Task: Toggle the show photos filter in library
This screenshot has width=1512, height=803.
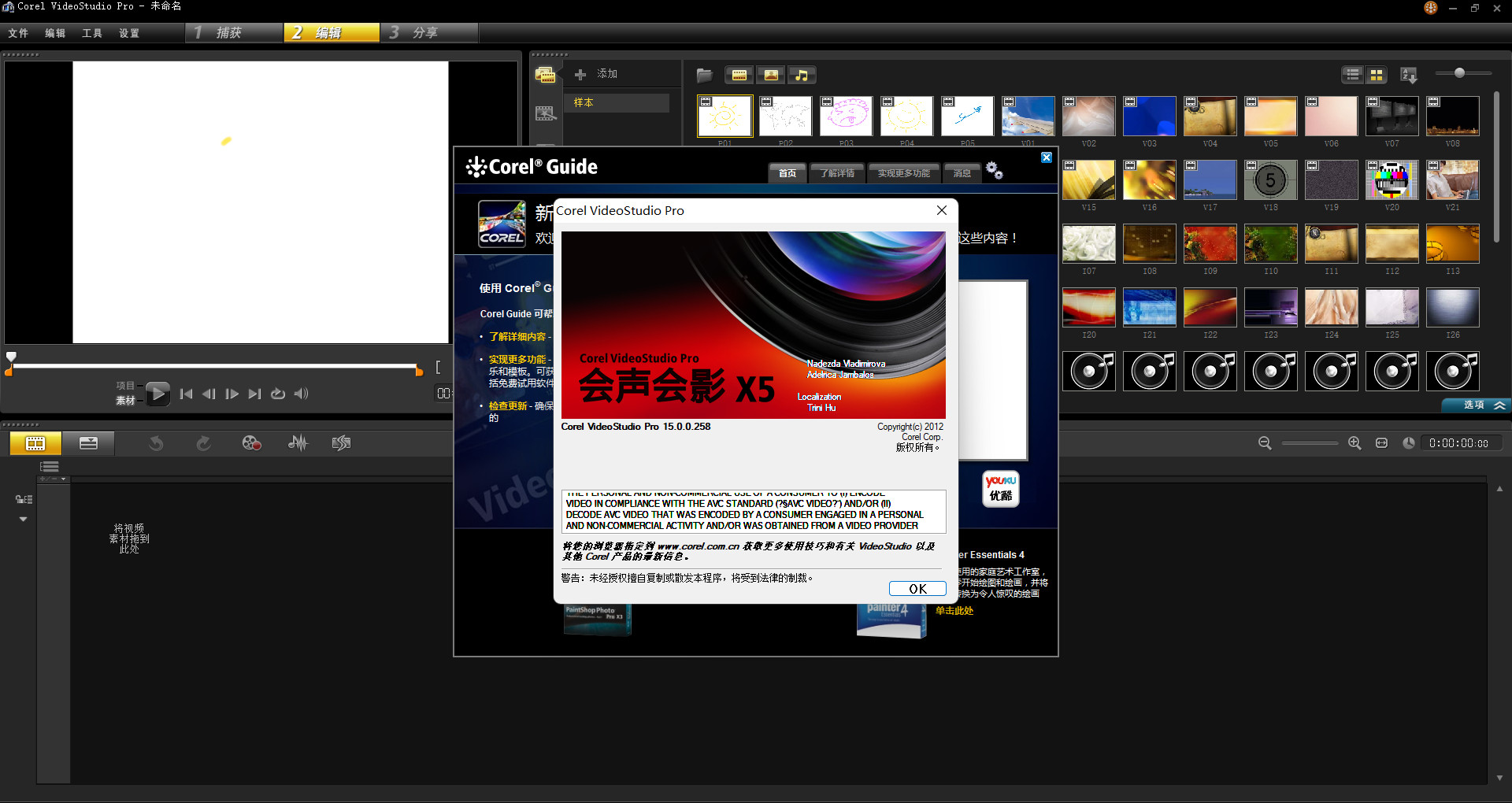Action: tap(771, 75)
